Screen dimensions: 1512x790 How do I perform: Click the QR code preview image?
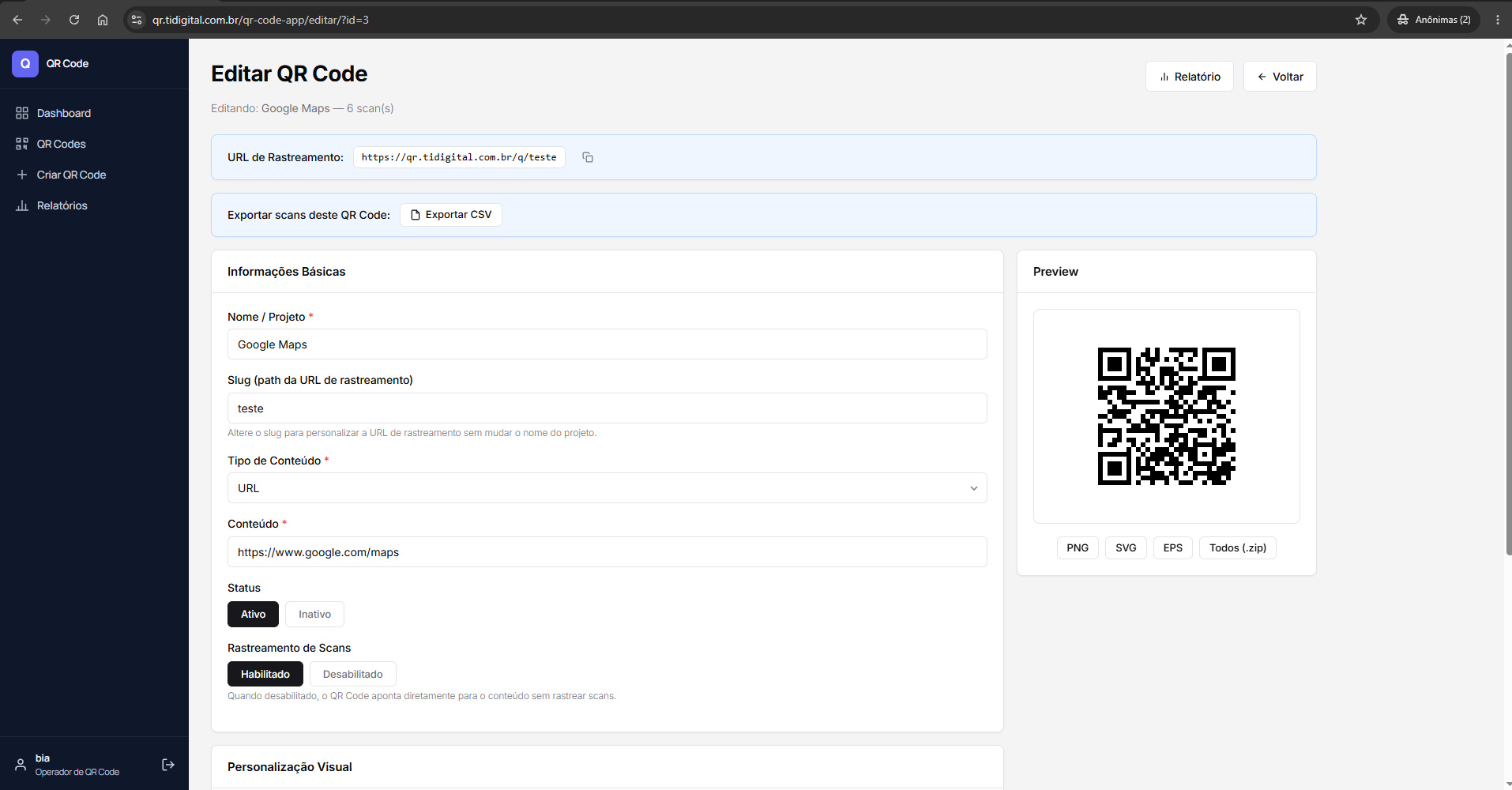point(1167,416)
